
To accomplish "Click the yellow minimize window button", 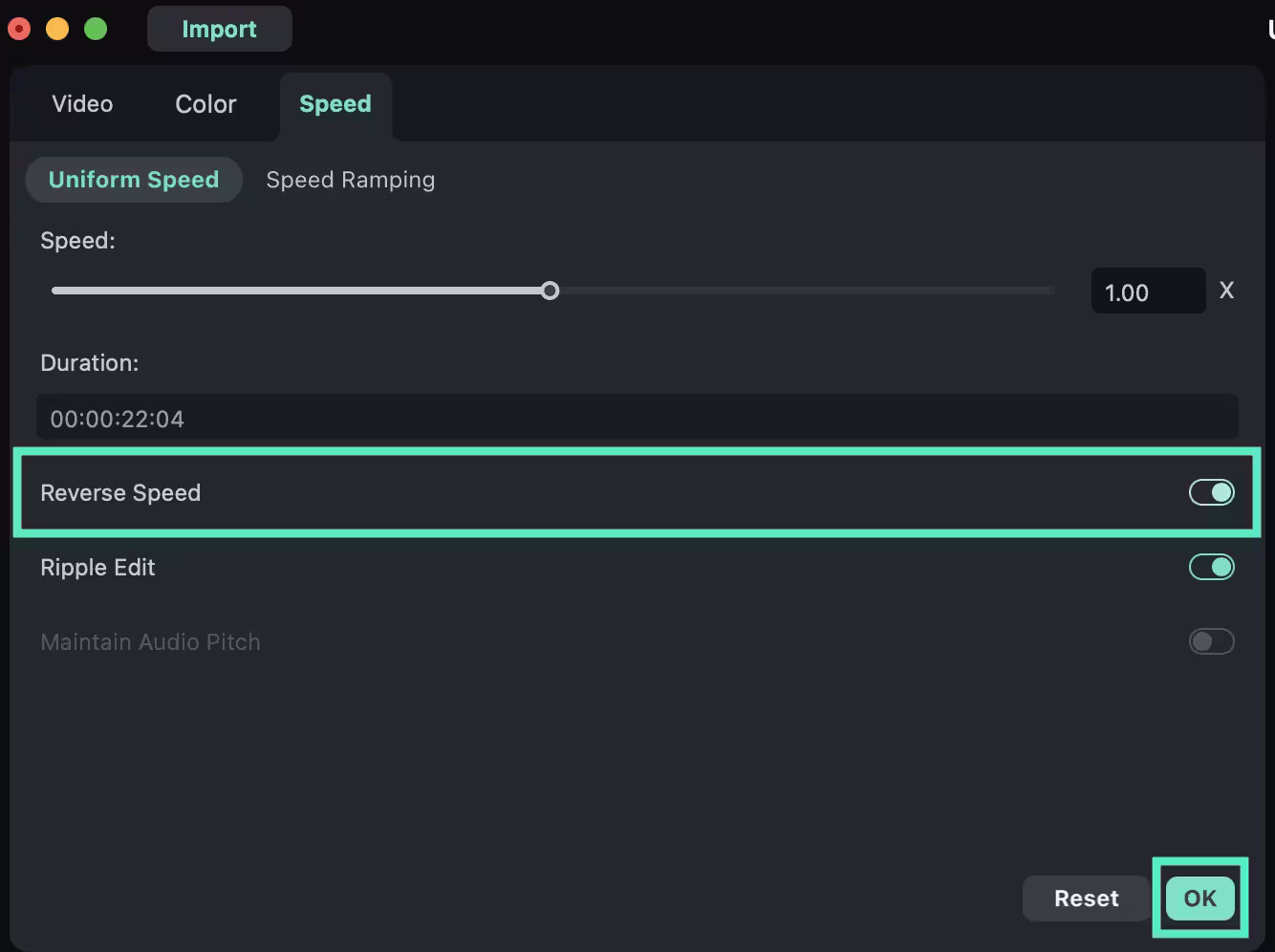I will click(57, 29).
